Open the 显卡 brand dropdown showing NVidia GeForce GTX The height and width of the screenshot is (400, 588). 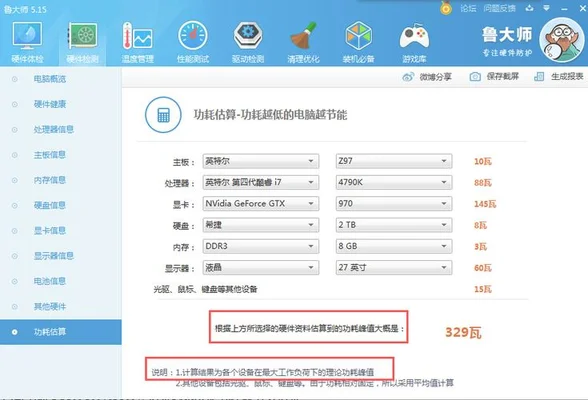261,204
